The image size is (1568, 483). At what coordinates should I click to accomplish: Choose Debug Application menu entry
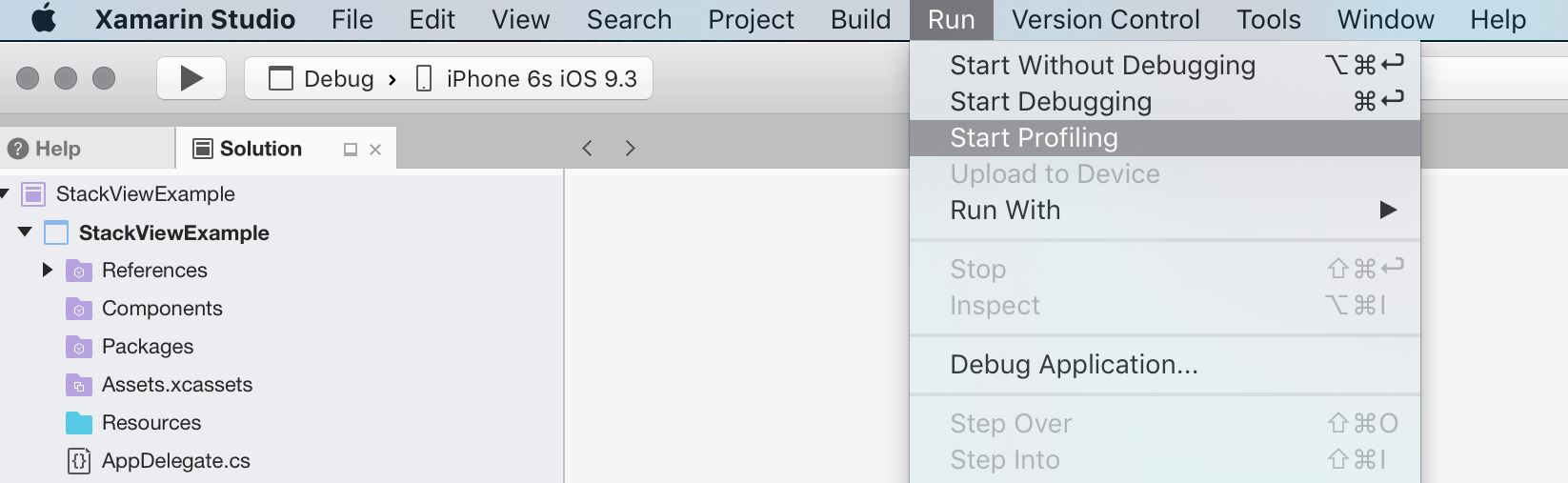coord(1074,365)
